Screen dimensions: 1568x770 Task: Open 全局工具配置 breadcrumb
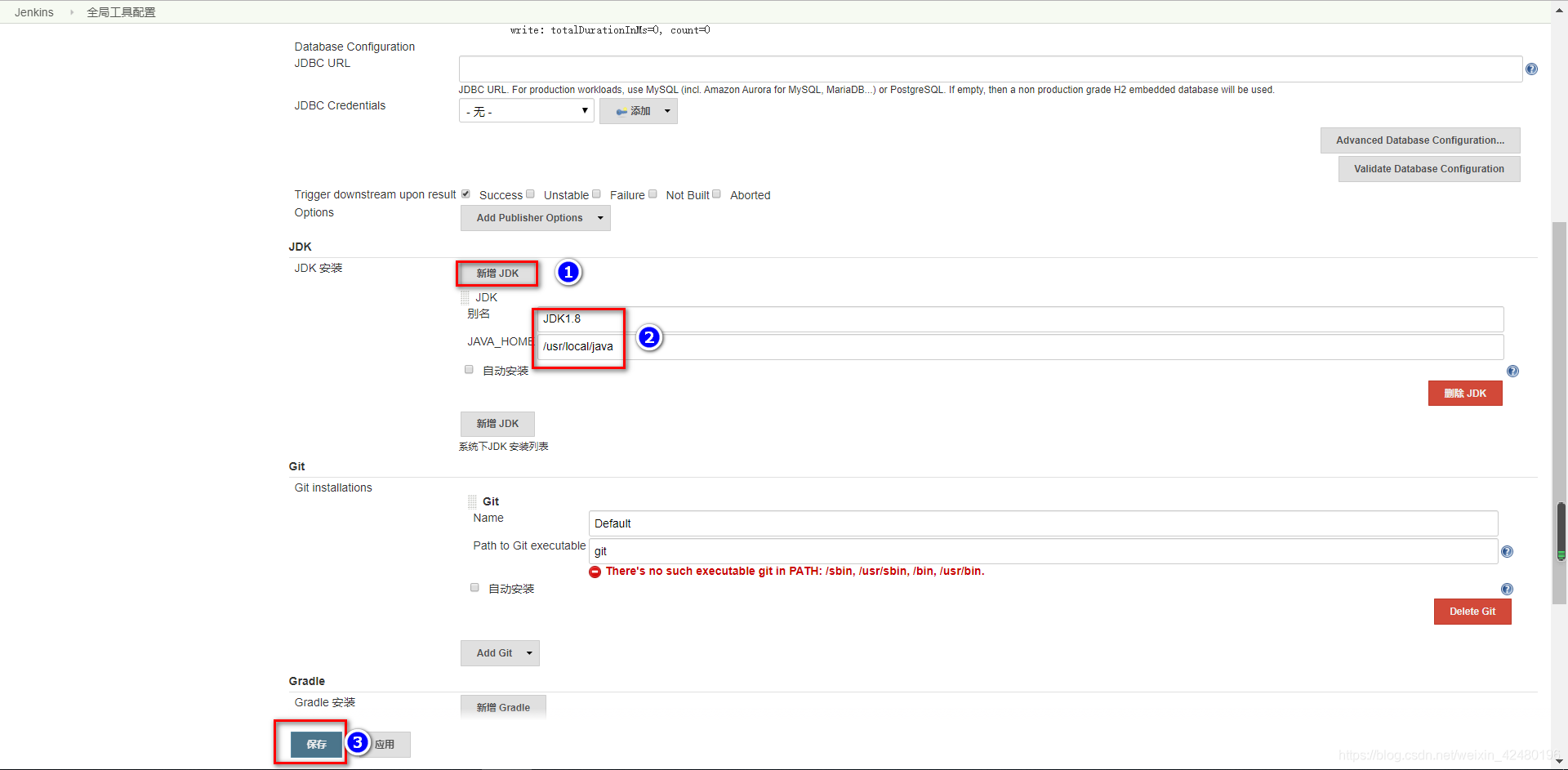point(121,12)
